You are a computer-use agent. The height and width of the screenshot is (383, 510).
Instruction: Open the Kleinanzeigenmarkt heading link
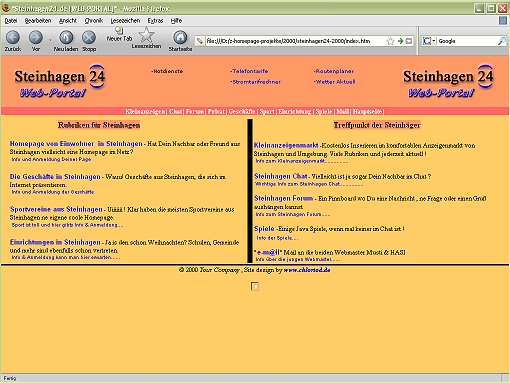286,145
